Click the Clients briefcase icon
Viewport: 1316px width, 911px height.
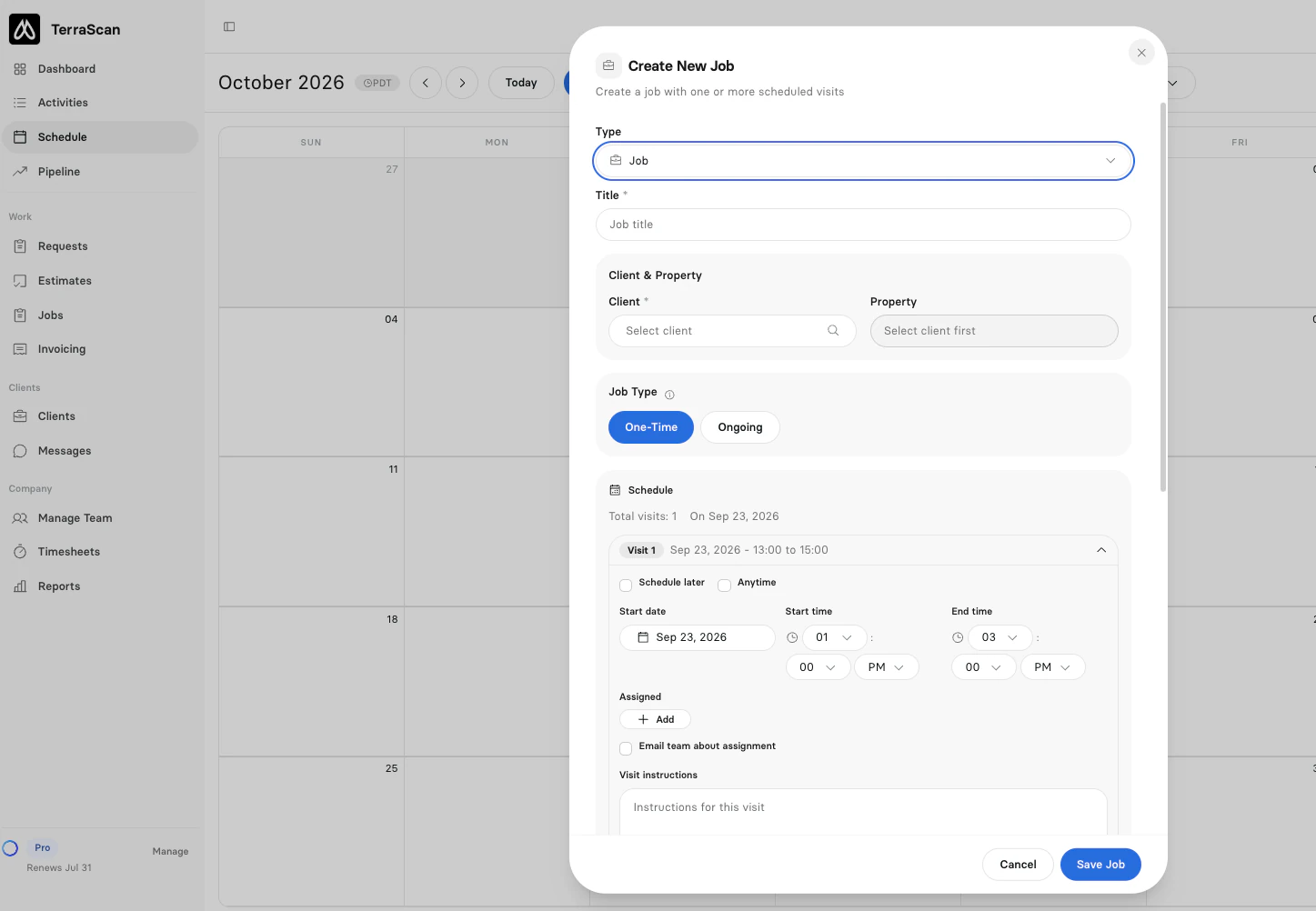[20, 416]
